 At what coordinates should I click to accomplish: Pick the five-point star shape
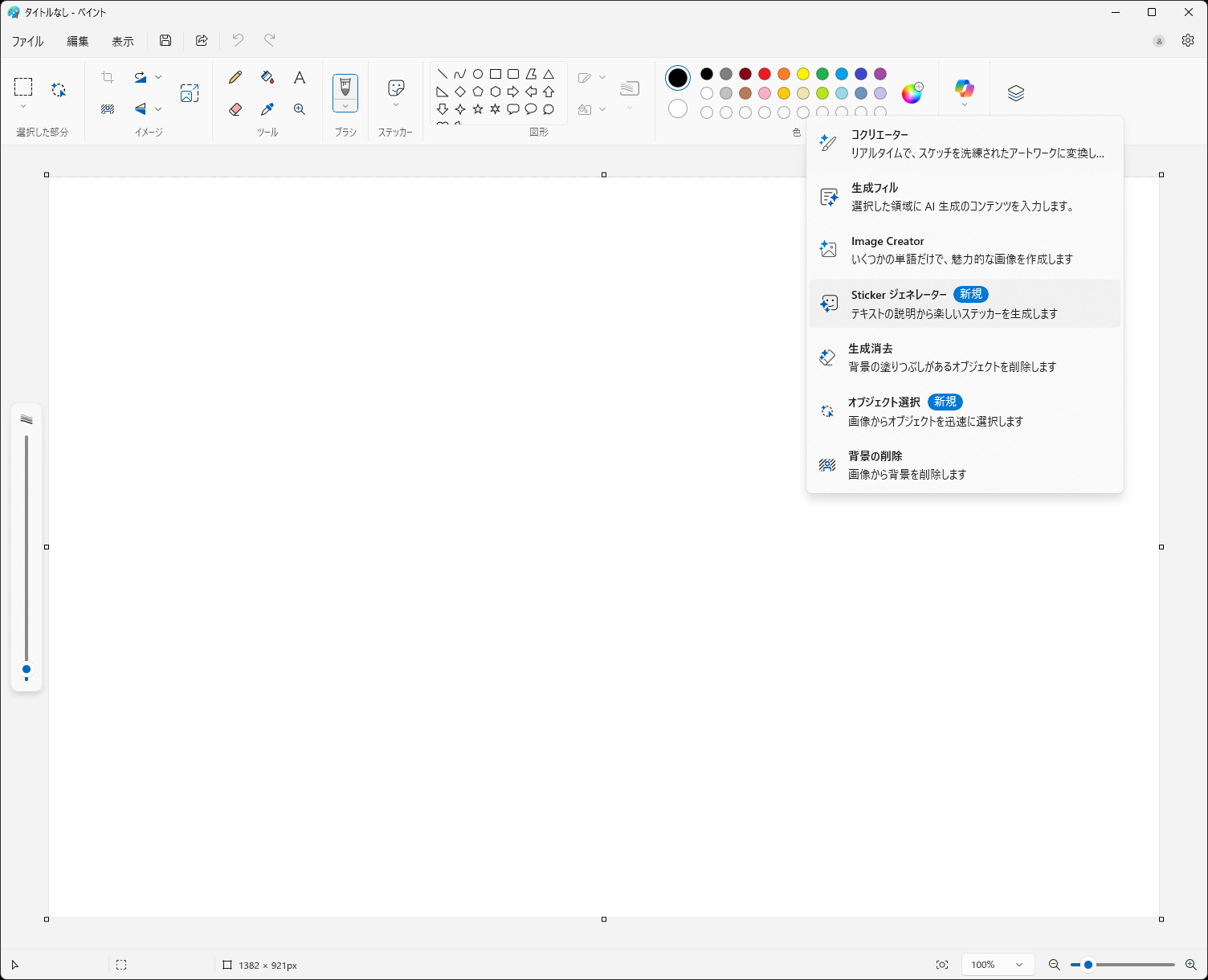[478, 109]
